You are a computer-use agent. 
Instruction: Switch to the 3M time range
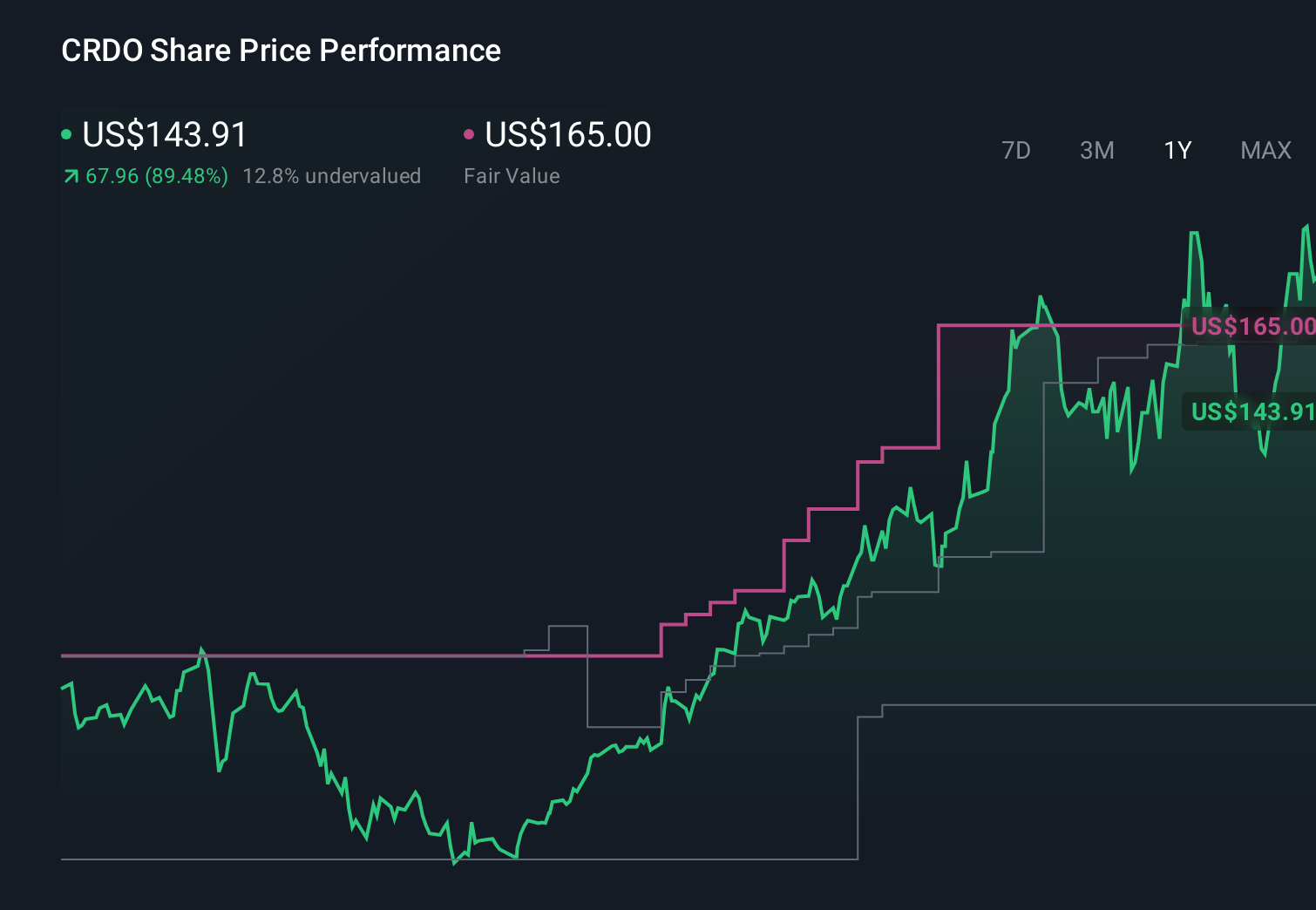point(1096,150)
